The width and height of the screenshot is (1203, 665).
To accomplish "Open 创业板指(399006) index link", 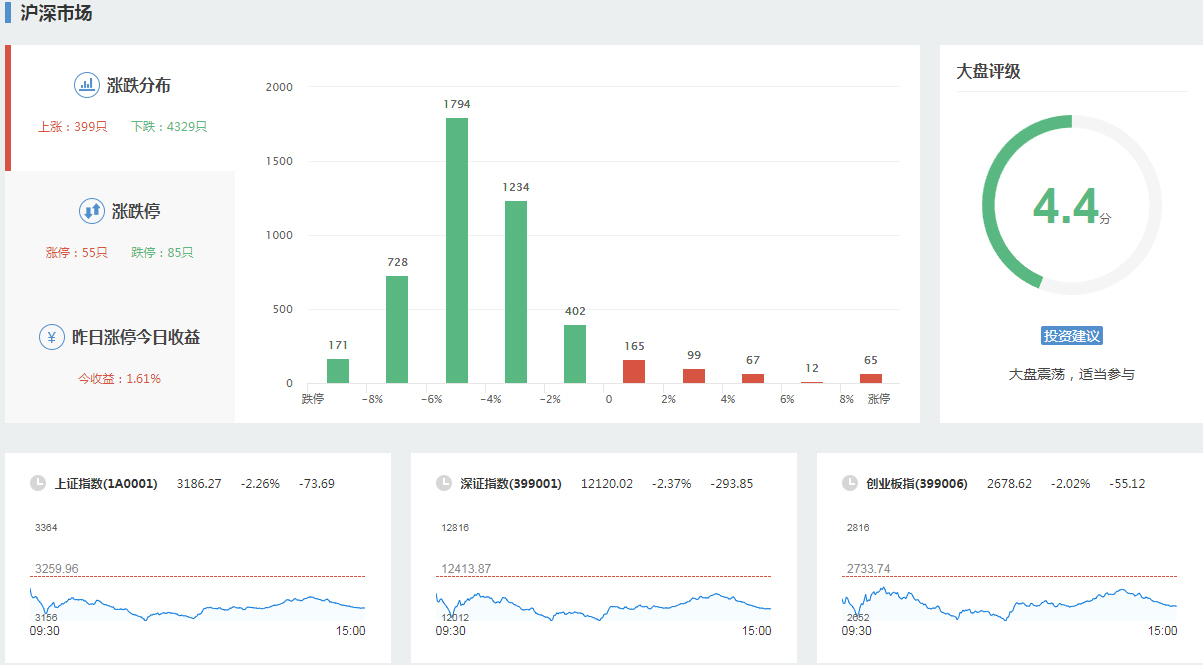I will click(917, 484).
